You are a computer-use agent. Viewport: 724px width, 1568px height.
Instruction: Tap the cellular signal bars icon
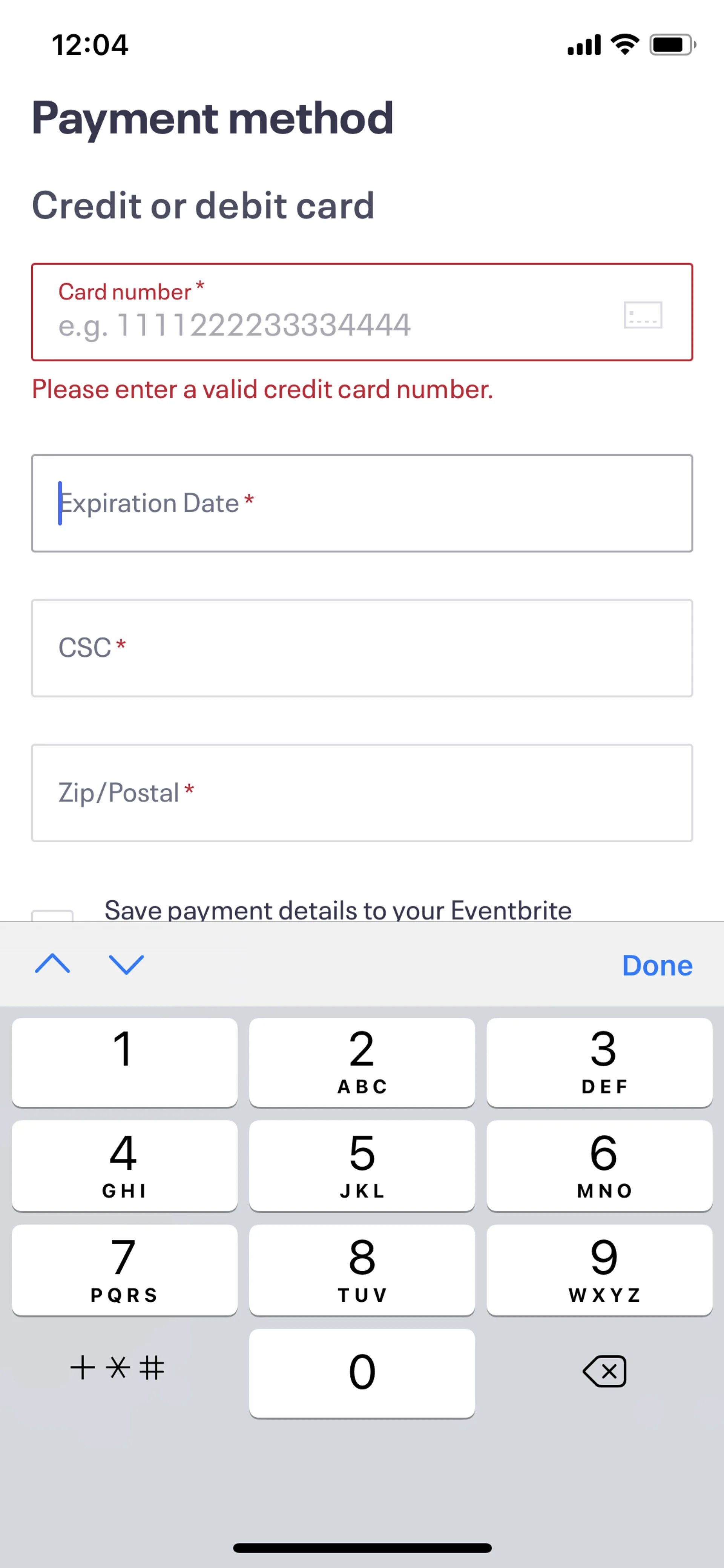pos(583,45)
